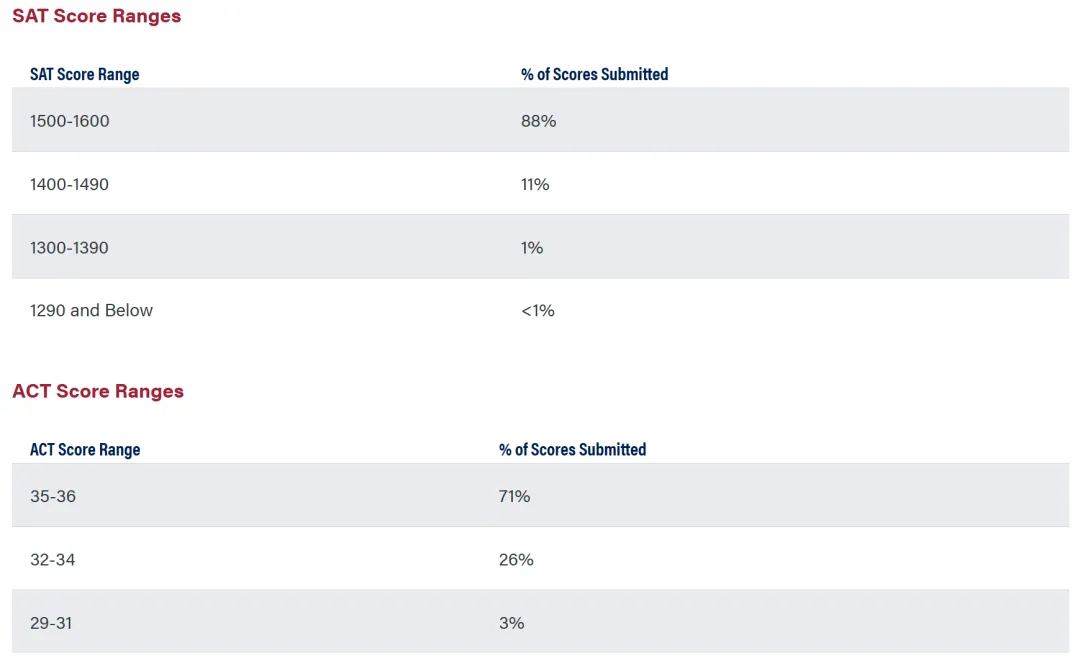Select the 1500-1600 score range cell
The width and height of the screenshot is (1080, 663).
70,121
